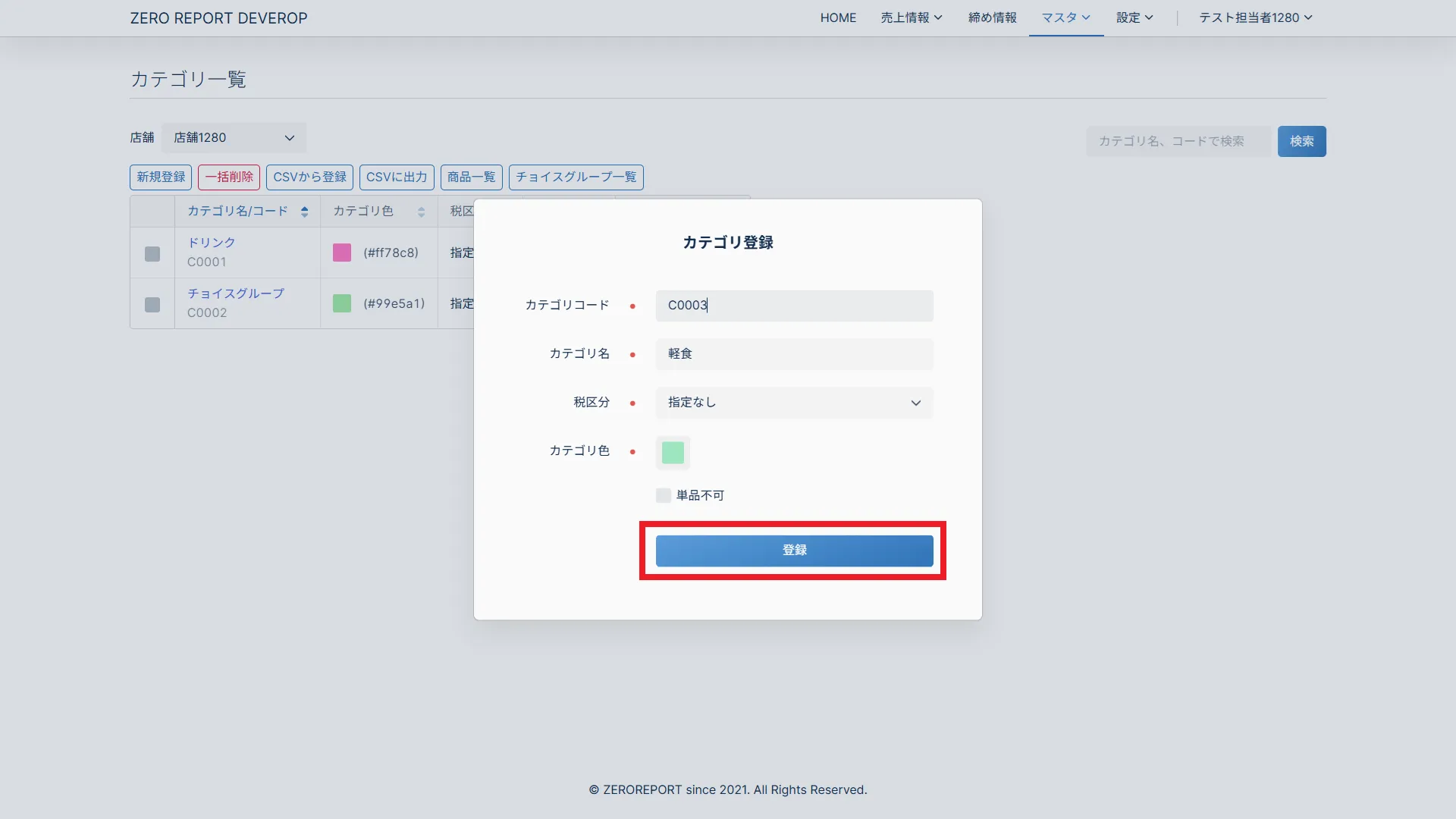Enable the 単品不可 checkbox
Viewport: 1456px width, 819px height.
pyautogui.click(x=664, y=495)
